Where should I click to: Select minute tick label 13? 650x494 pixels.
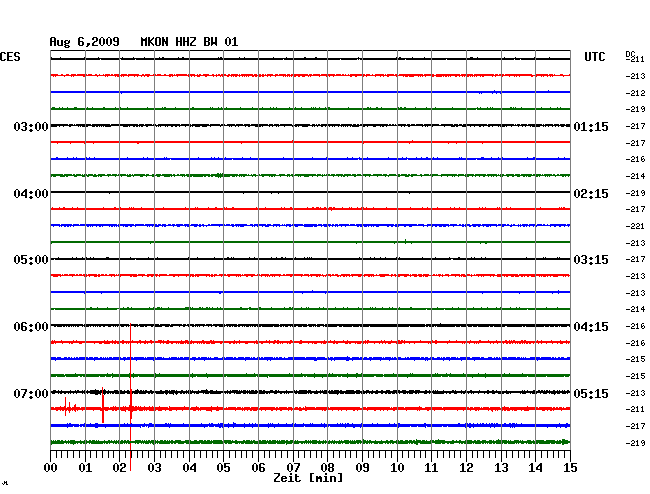(x=501, y=468)
